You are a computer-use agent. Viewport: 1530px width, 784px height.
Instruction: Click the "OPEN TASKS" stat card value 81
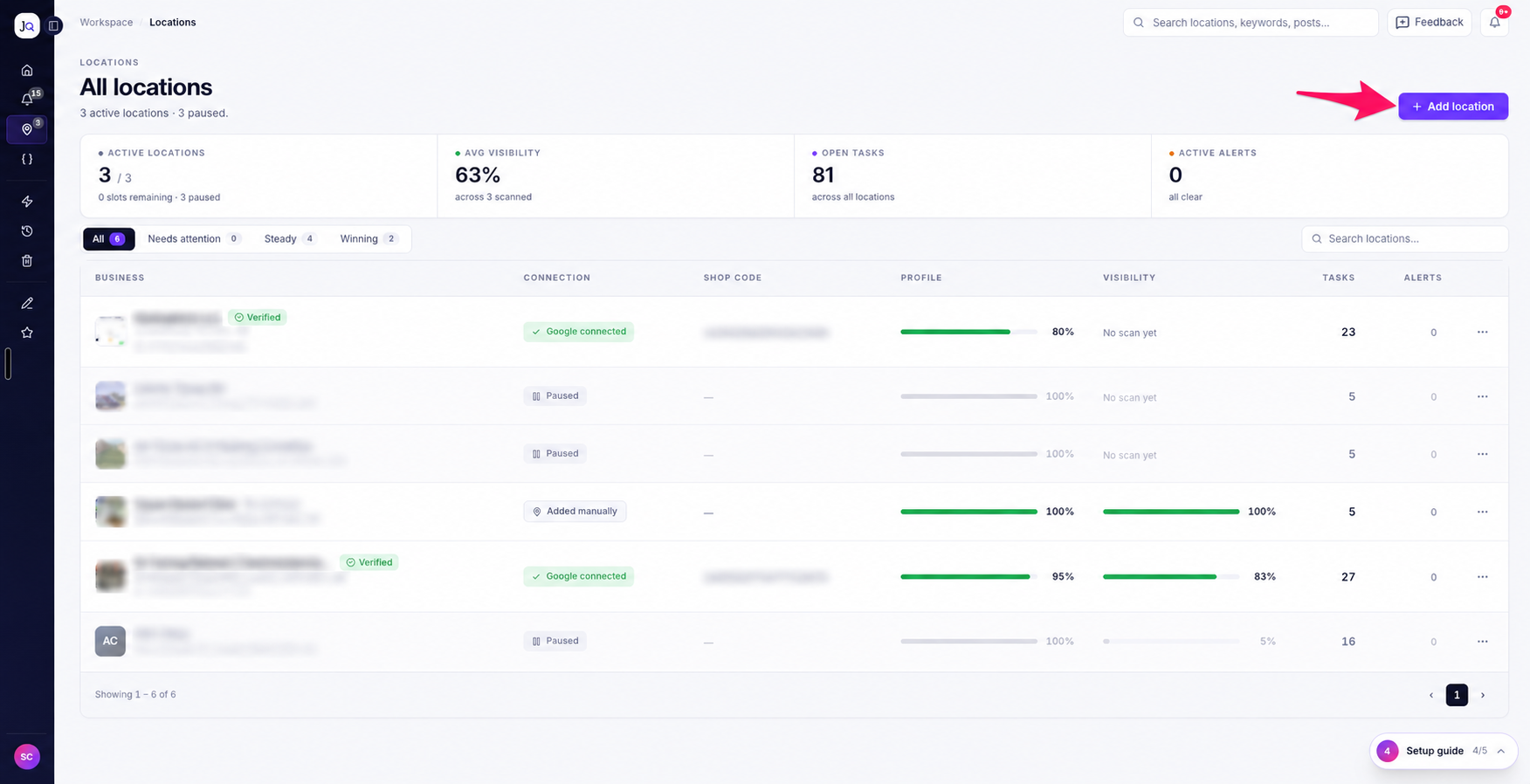click(823, 175)
